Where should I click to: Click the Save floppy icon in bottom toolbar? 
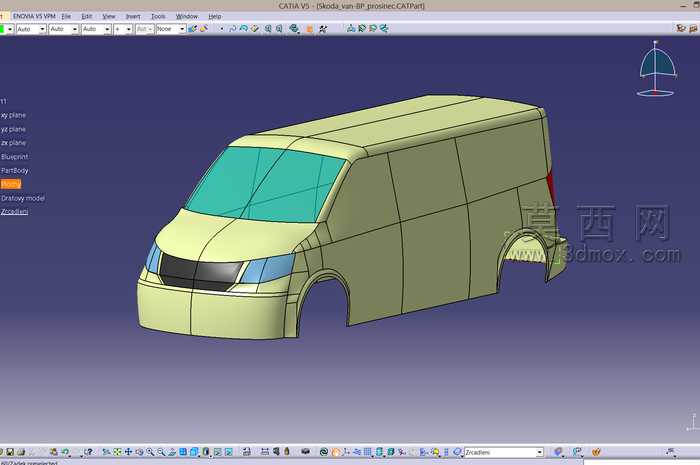10,452
